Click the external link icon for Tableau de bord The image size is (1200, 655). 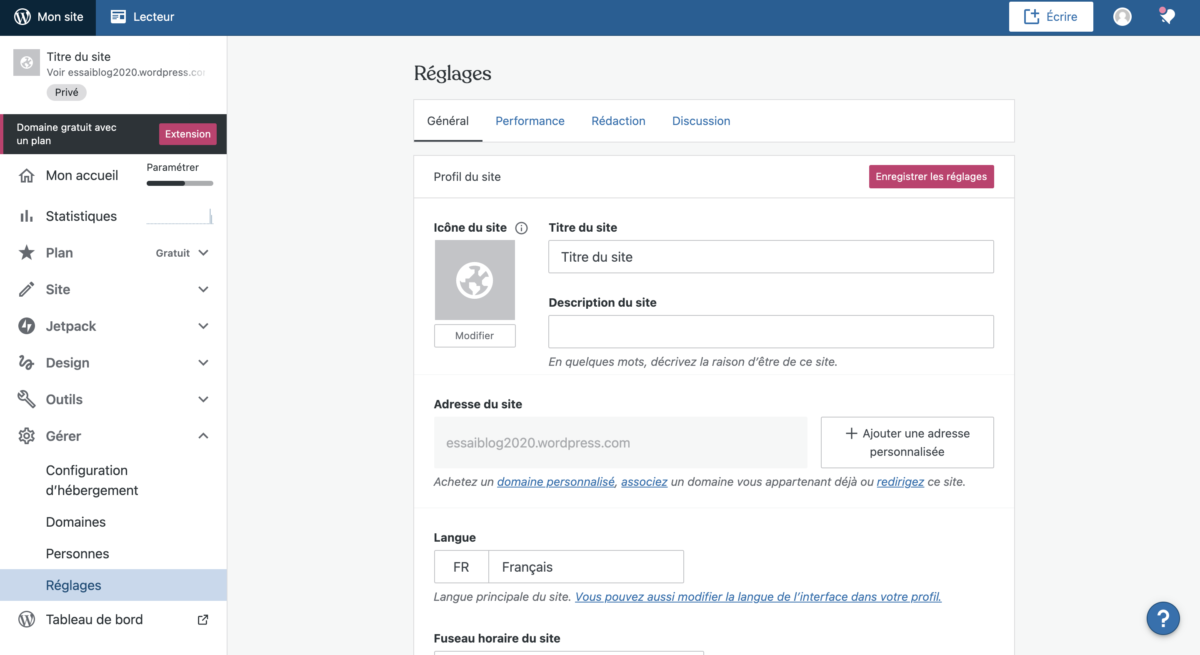(203, 619)
